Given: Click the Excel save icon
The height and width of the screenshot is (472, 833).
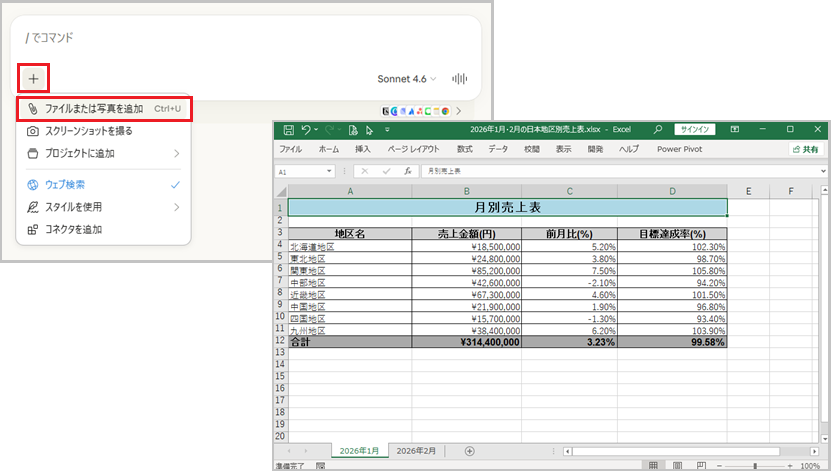Looking at the screenshot, I should click(288, 130).
